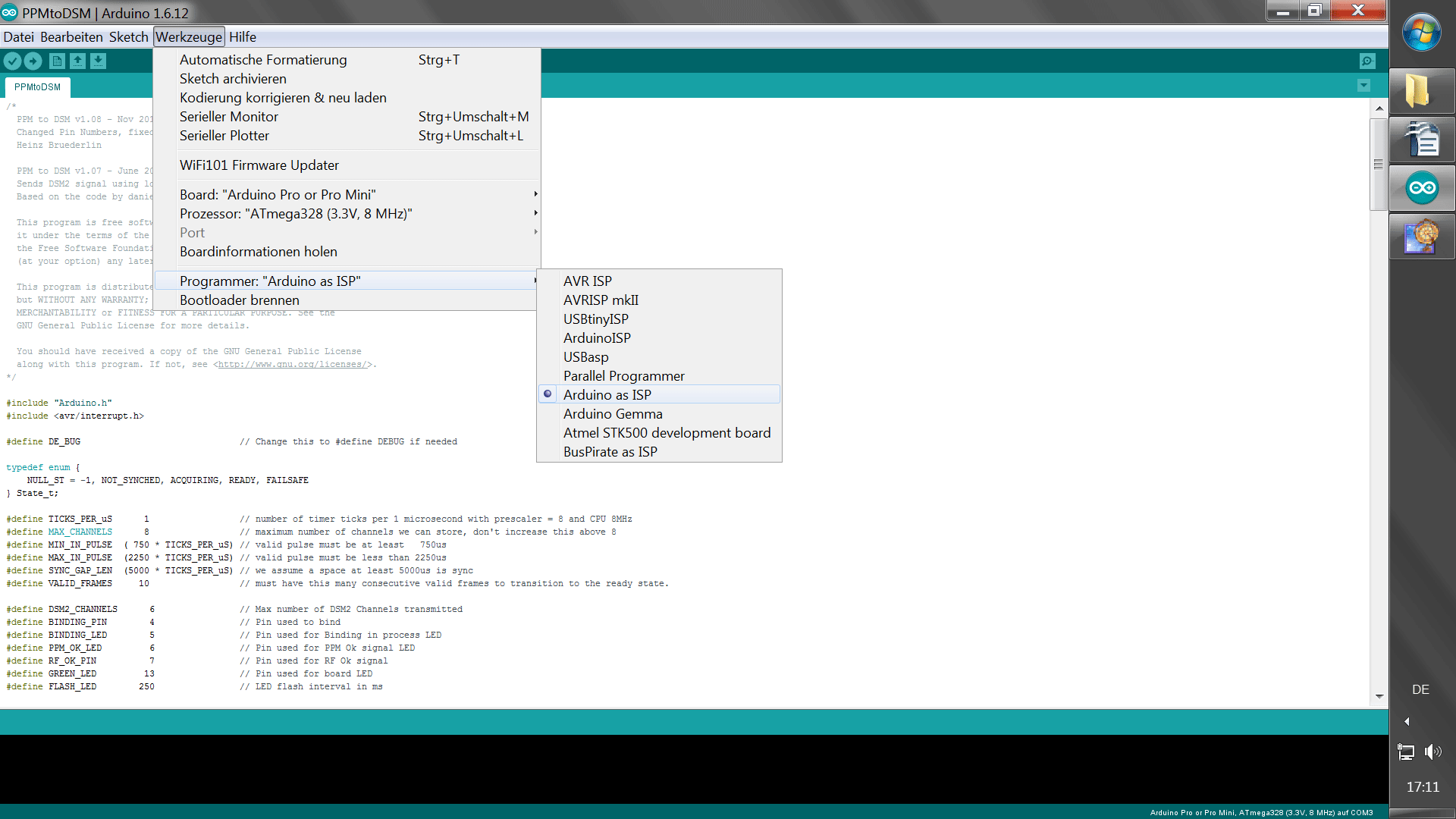
Task: Click the Save sketch toolbar icon
Action: point(98,61)
